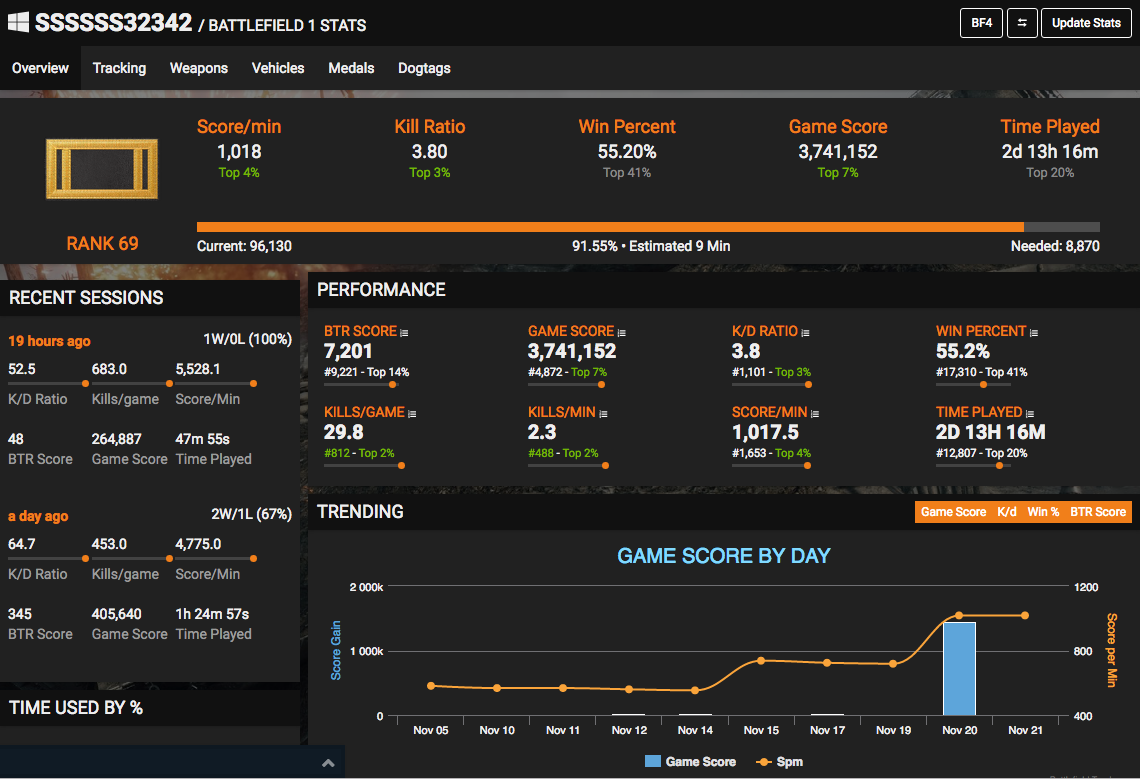Click the Windows platform icon beside SSSSSS32342
Viewport: 1140px width, 779px height.
click(x=18, y=23)
